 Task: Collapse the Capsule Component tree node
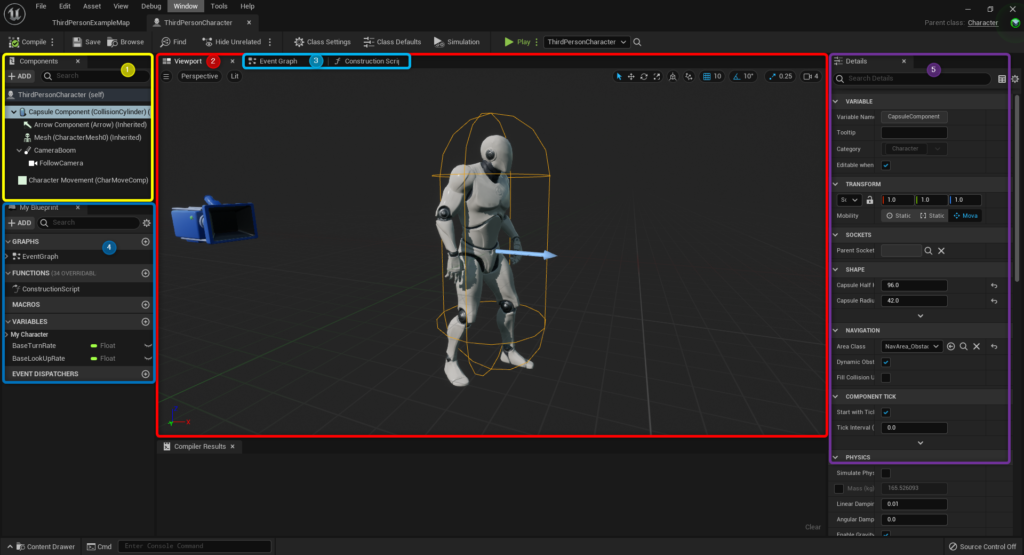click(14, 112)
